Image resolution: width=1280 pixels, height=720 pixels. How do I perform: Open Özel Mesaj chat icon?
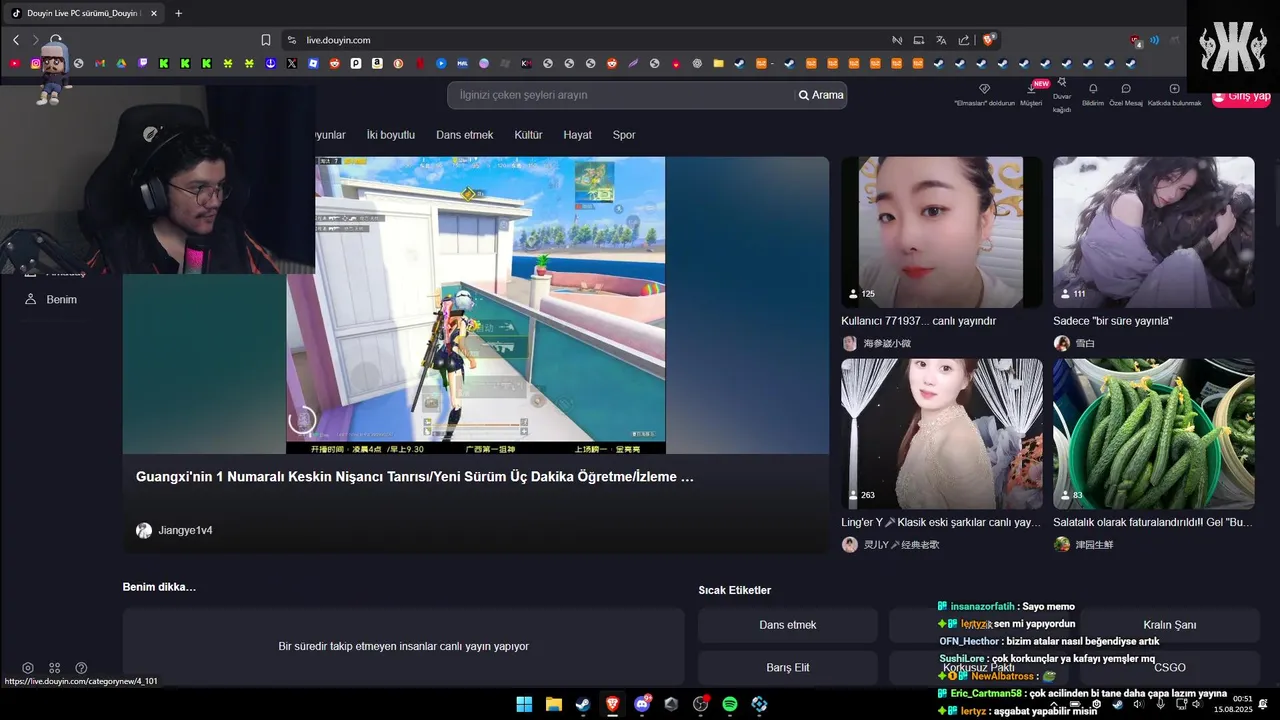coord(1126,89)
